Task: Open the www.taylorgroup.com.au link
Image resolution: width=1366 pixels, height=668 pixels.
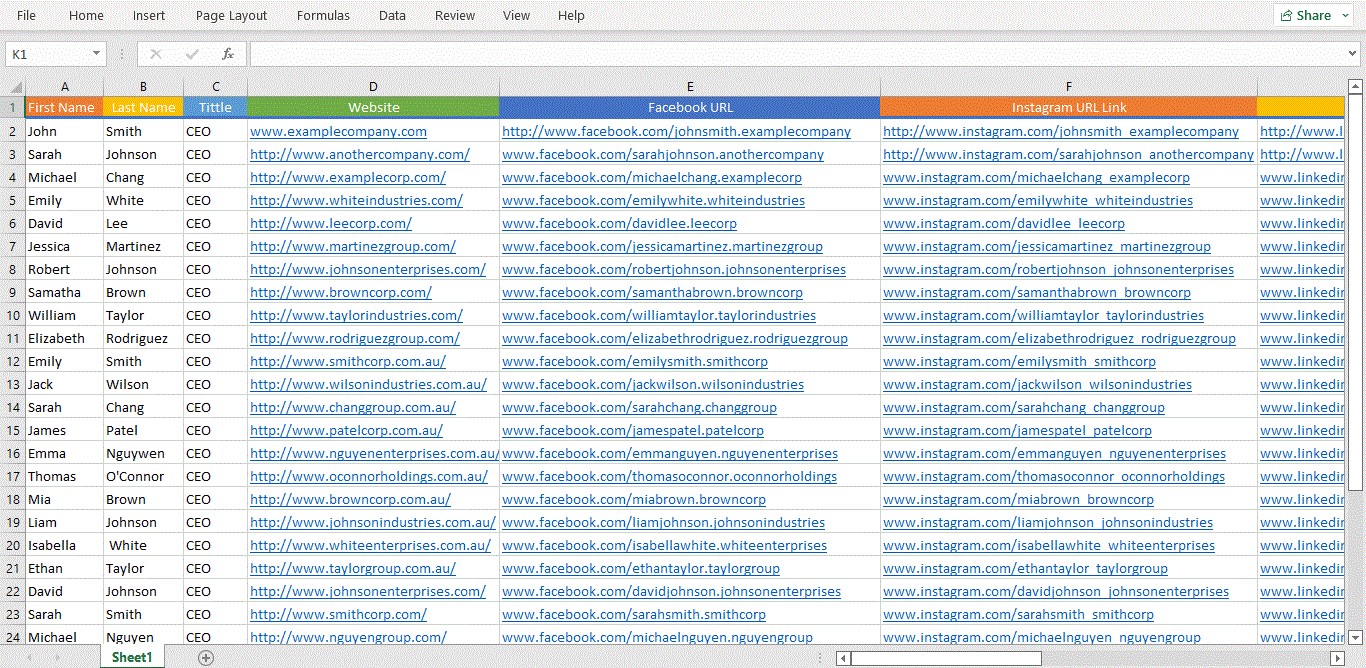Action: 353,568
